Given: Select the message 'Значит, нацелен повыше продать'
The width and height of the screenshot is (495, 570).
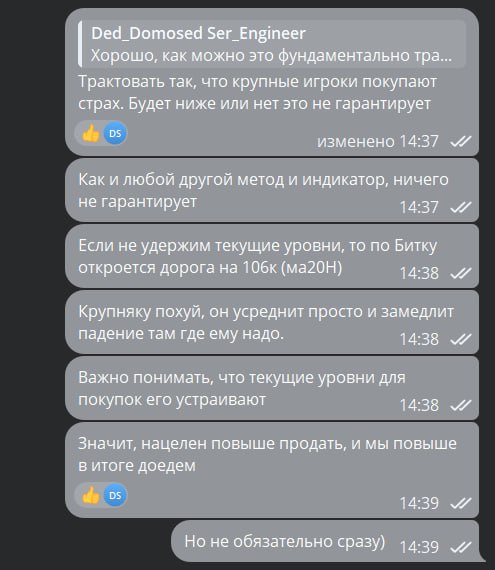Looking at the screenshot, I should pyautogui.click(x=272, y=470).
